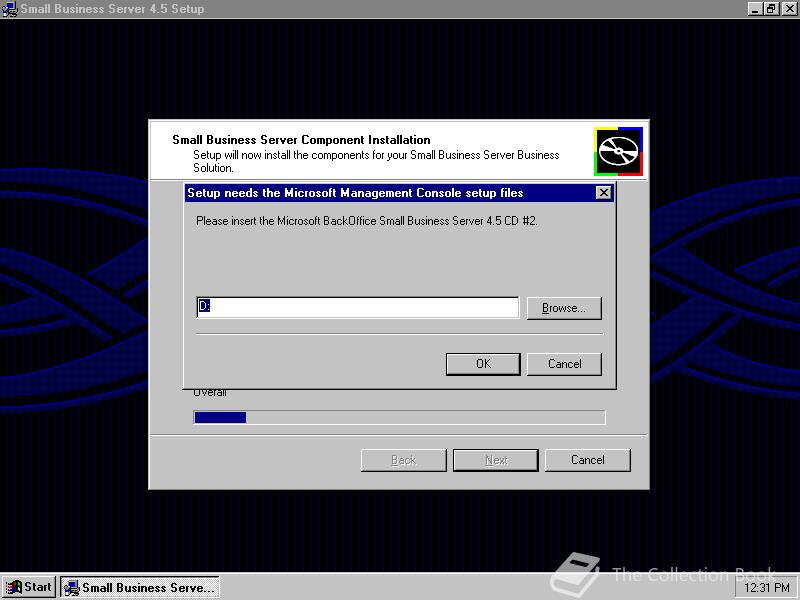Click the dialog title bar text
Image resolution: width=800 pixels, height=600 pixels.
coord(355,193)
